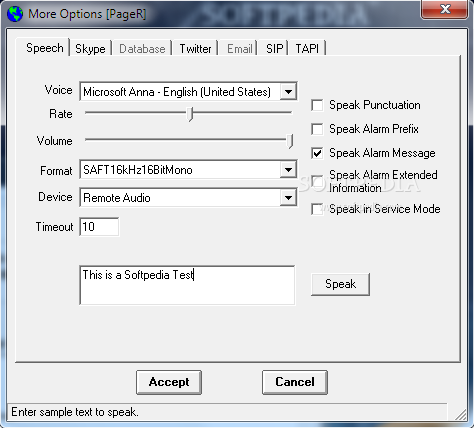Viewport: 474px width, 428px height.
Task: Enable Speak Alarm Prefix checkbox
Action: click(x=317, y=129)
